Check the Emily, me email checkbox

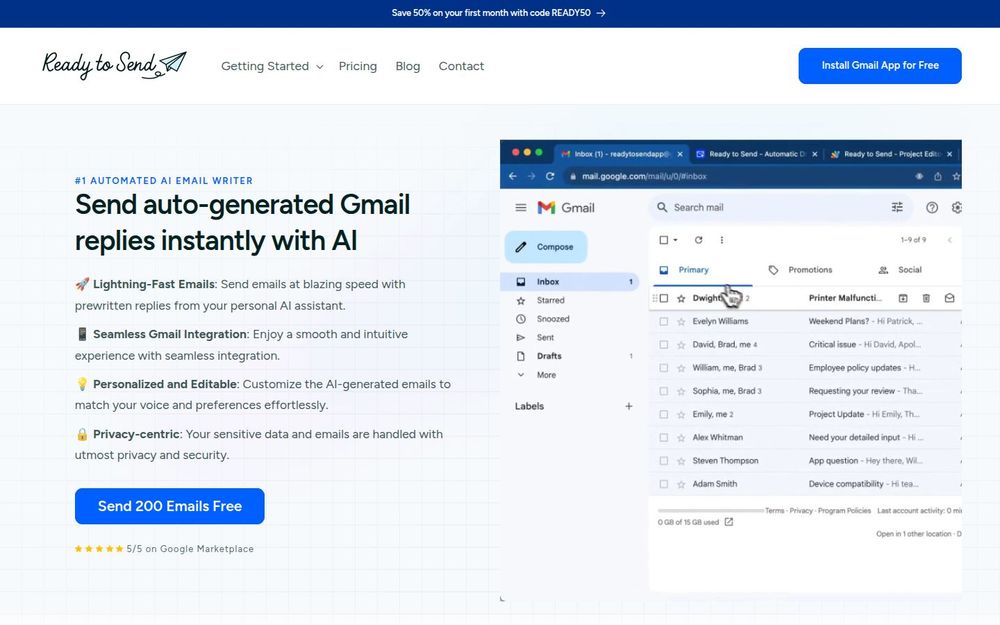pyautogui.click(x=664, y=415)
